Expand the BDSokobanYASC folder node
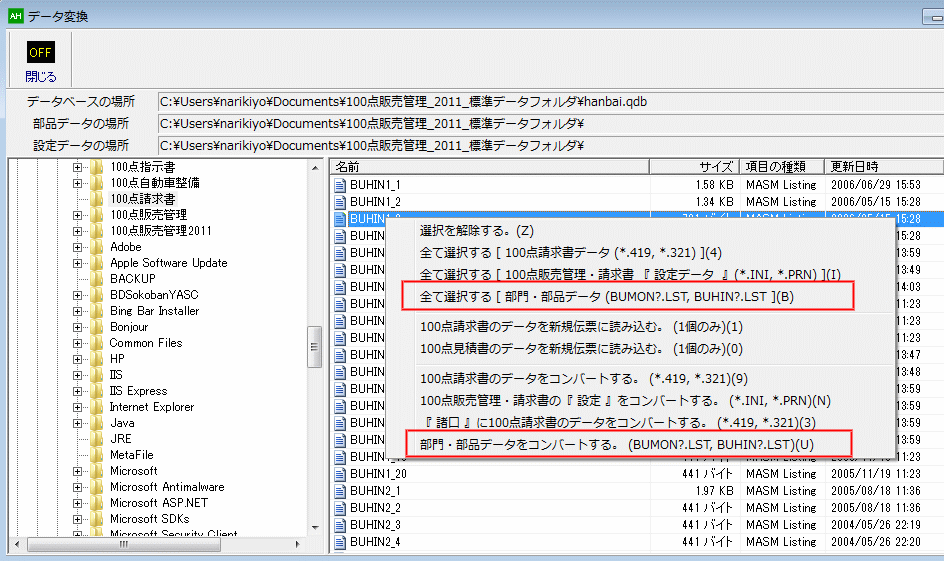The image size is (944, 561). (77, 295)
